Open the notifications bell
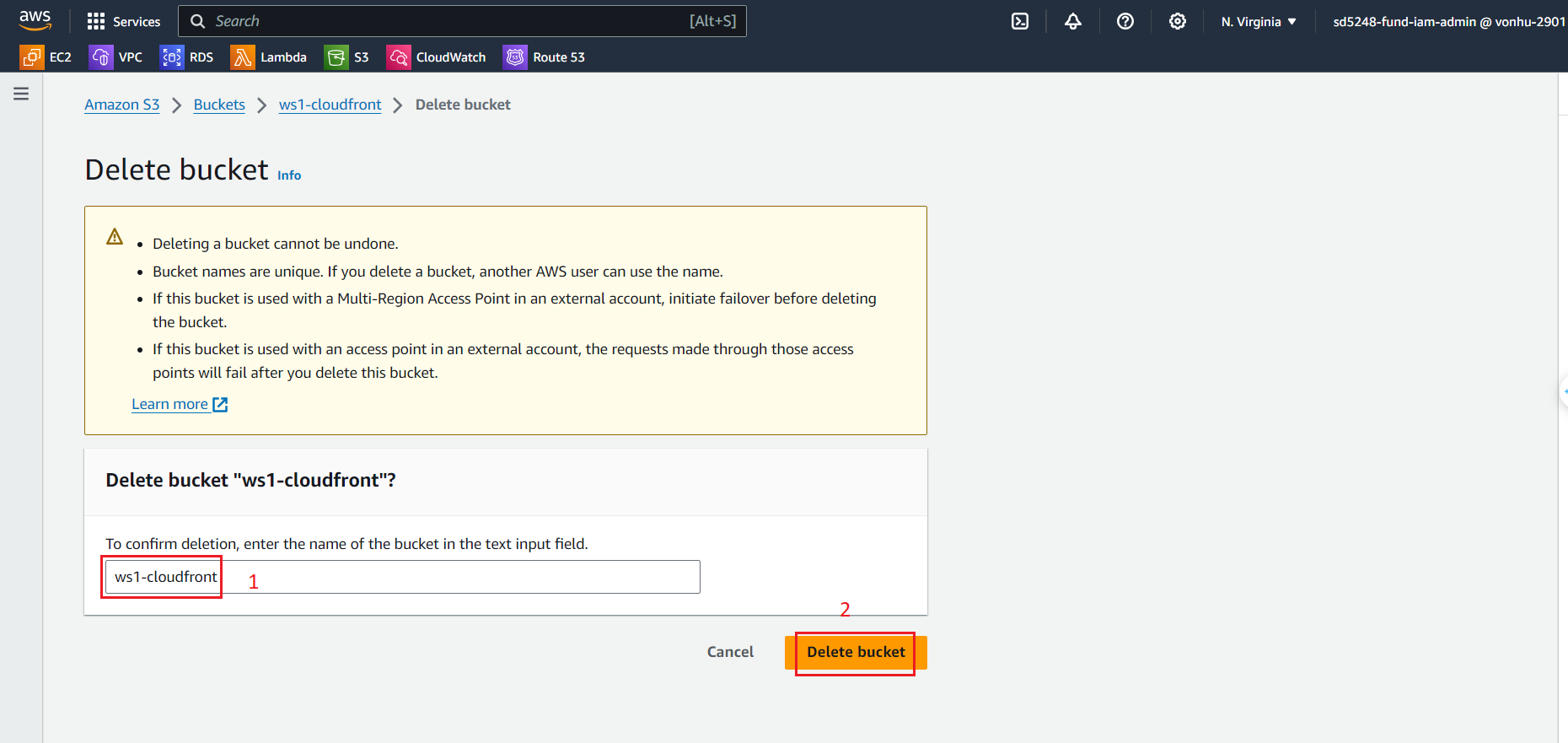The width and height of the screenshot is (1568, 743). pos(1072,21)
